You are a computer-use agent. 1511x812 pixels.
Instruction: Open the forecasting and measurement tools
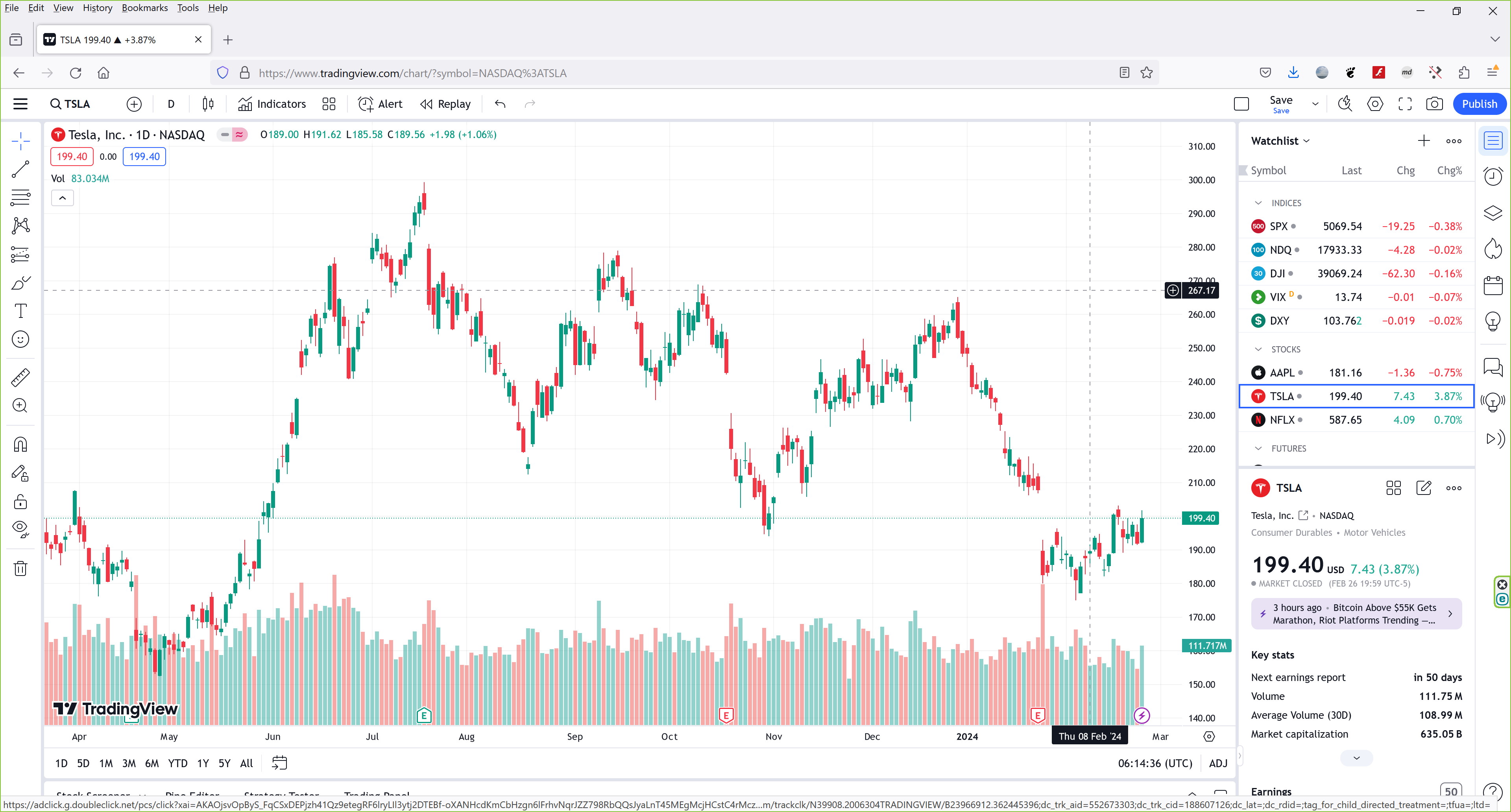[20, 254]
